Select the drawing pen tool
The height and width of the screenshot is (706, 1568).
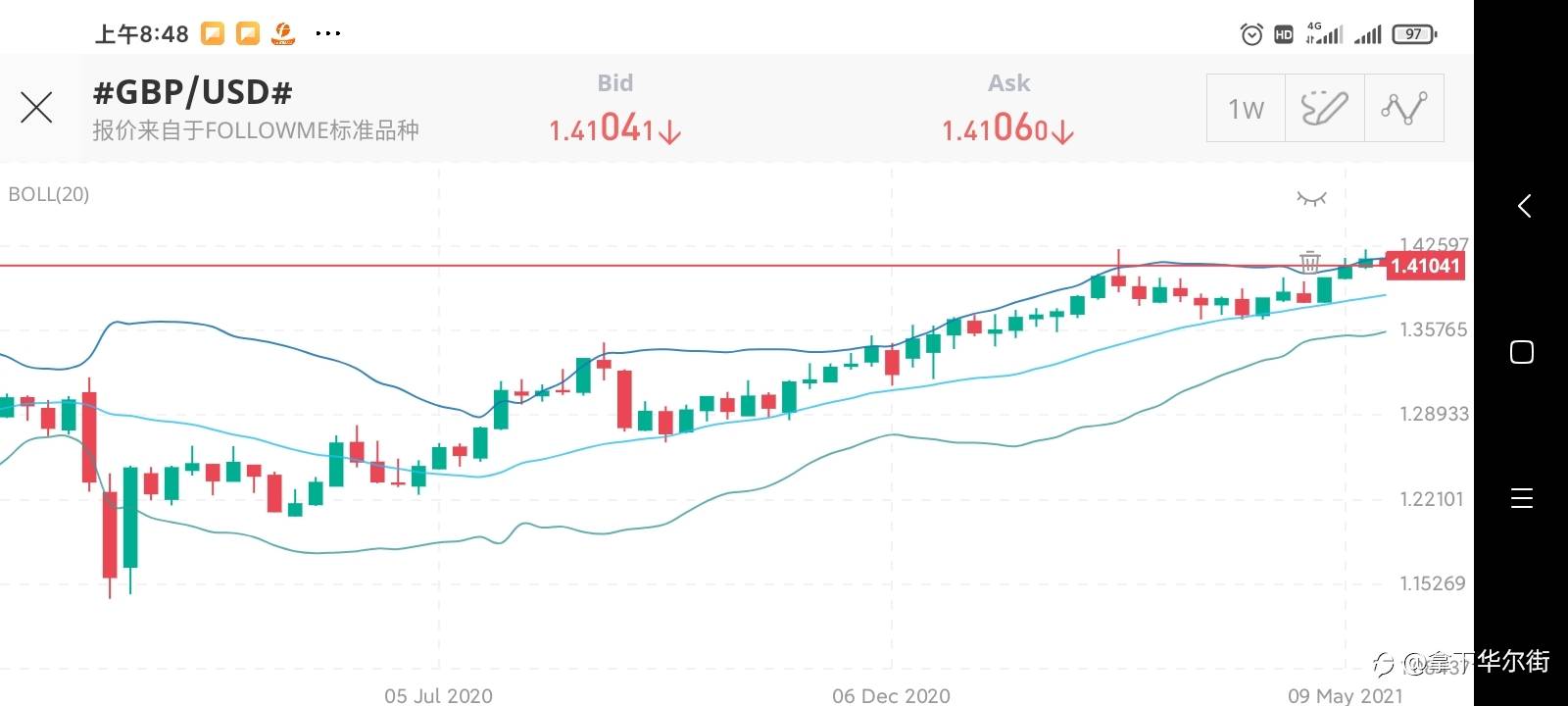coord(1324,108)
